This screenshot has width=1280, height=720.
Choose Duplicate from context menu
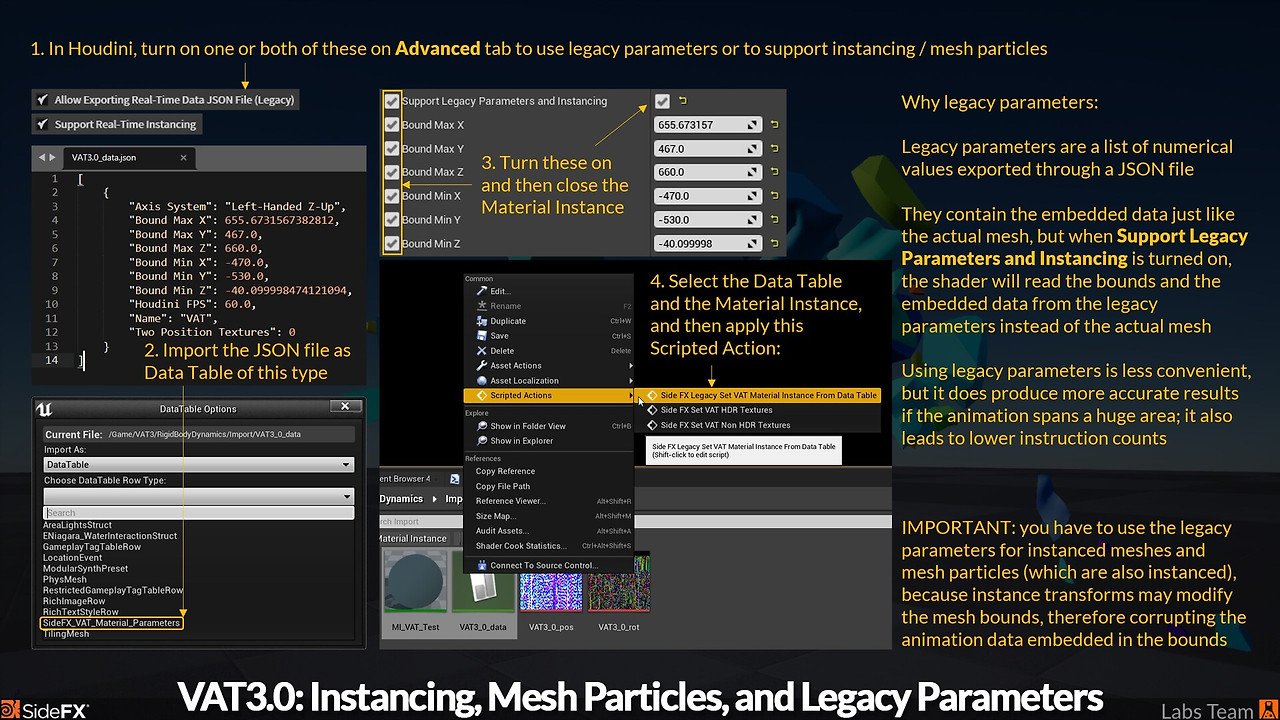[x=549, y=321]
